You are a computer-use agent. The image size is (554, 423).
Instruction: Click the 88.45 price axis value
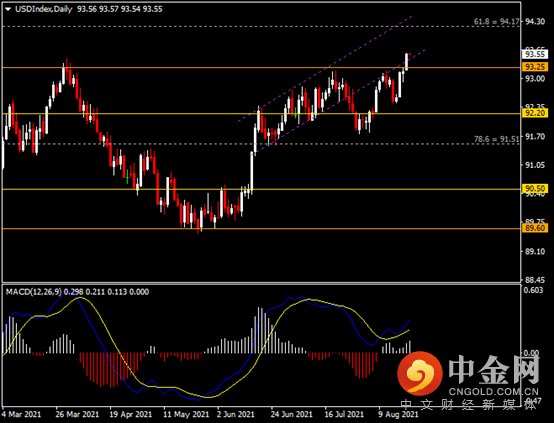pyautogui.click(x=535, y=280)
